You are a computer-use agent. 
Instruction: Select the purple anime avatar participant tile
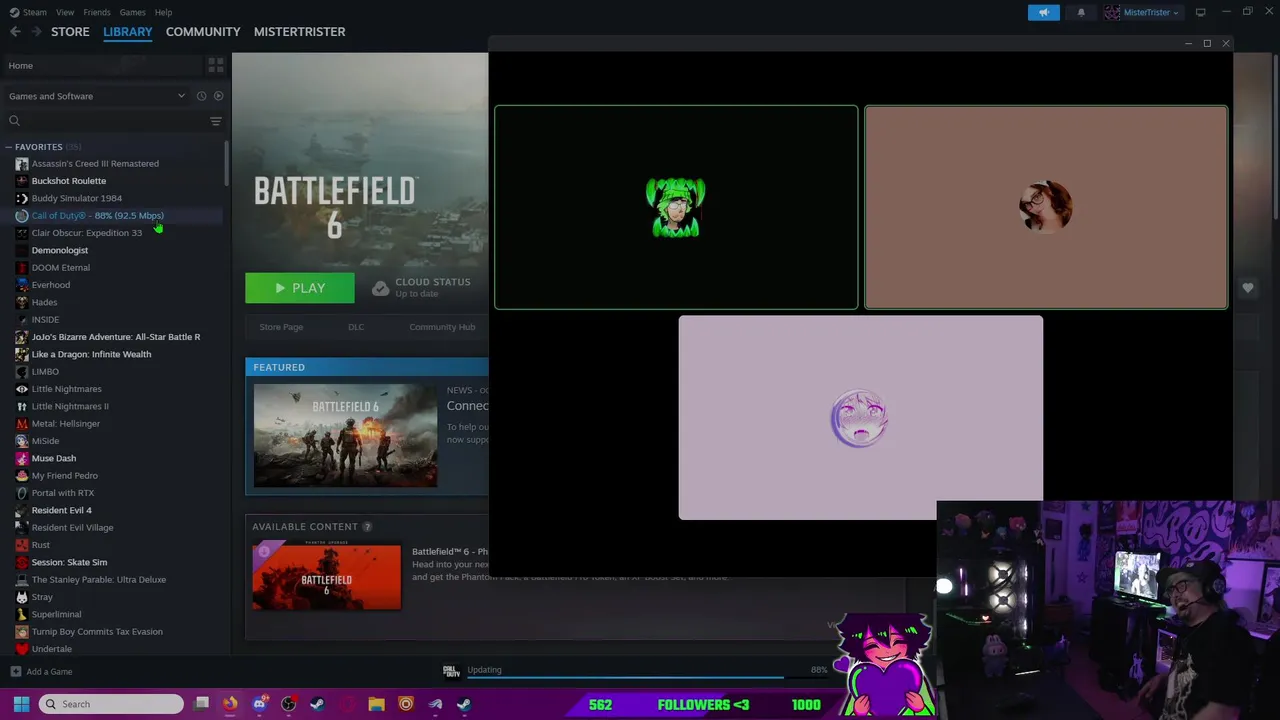860,418
